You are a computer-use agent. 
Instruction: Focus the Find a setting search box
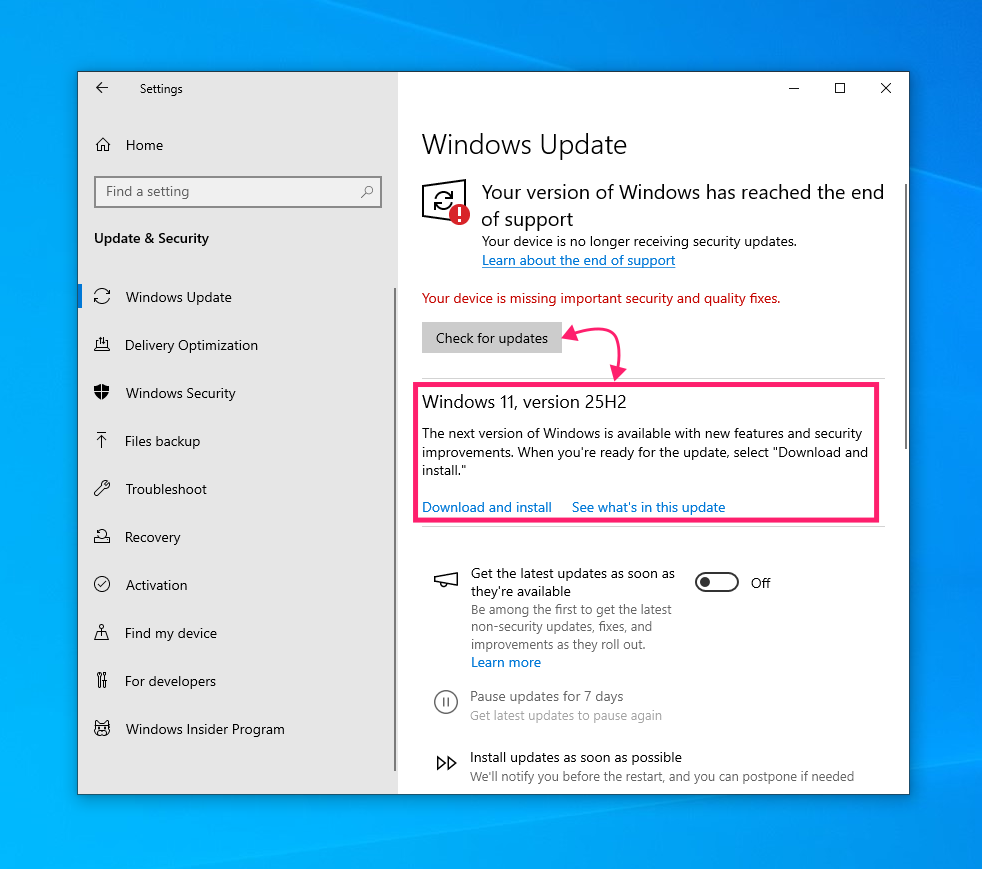(237, 192)
